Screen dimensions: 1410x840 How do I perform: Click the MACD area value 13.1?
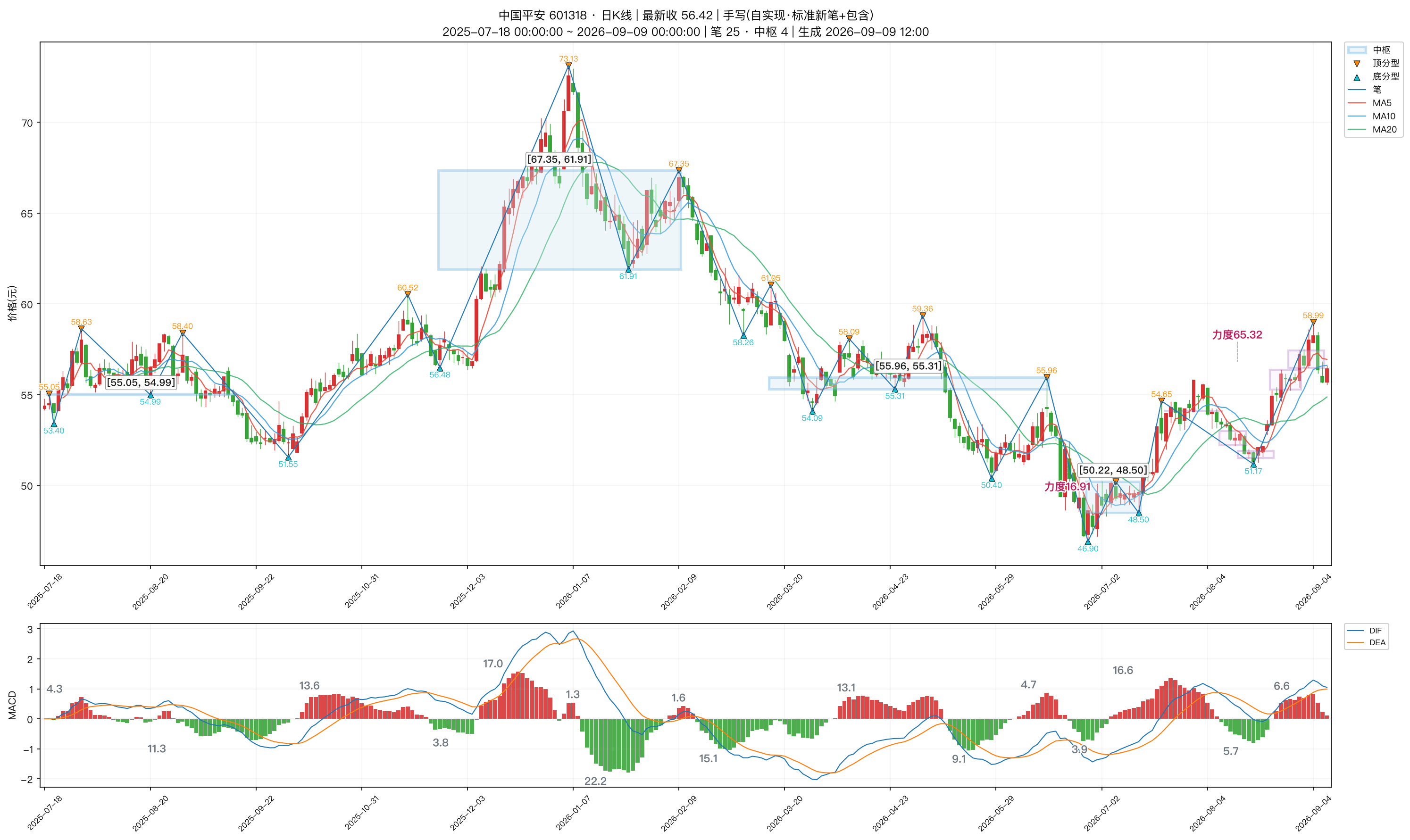846,688
